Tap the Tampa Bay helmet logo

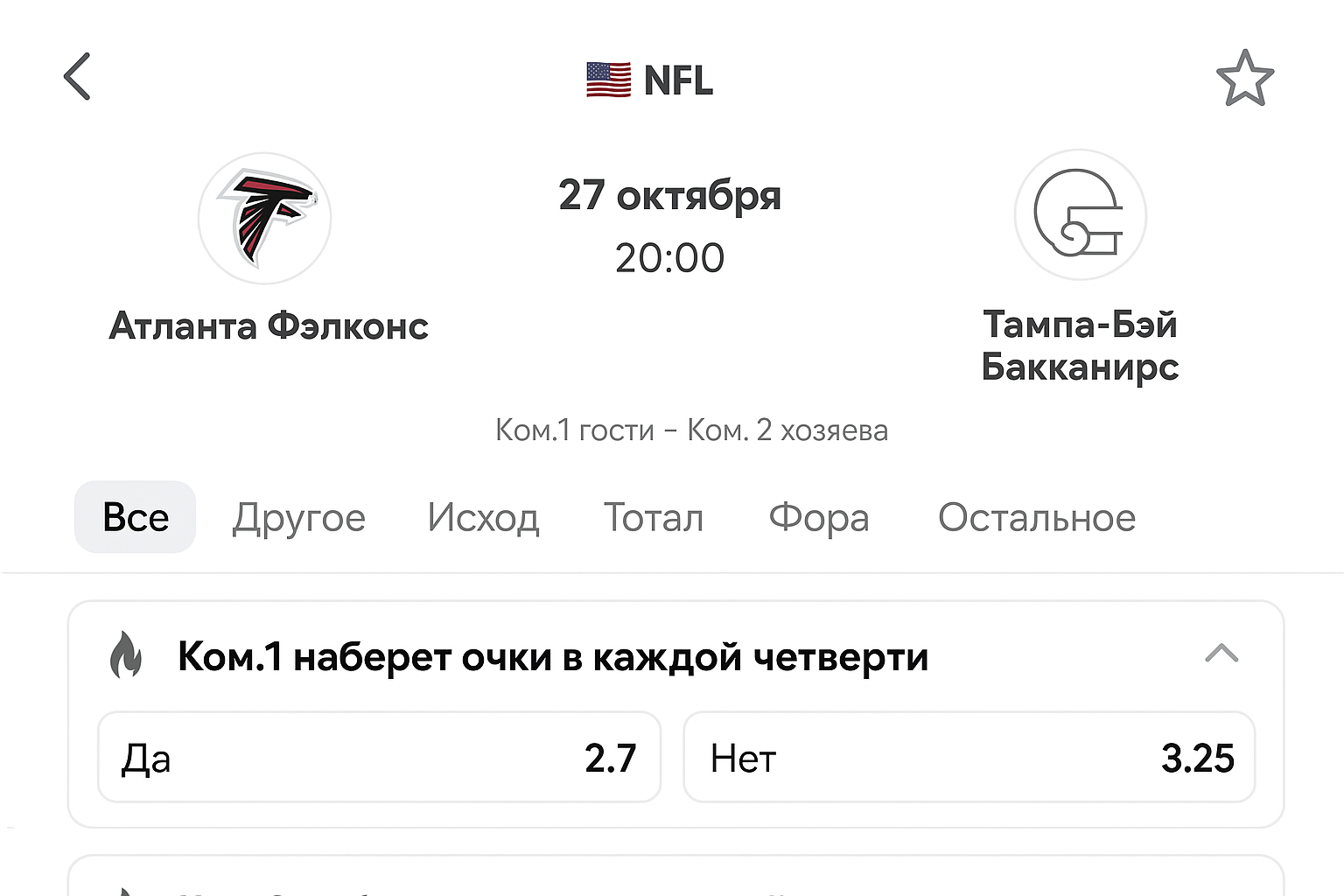pos(1080,215)
